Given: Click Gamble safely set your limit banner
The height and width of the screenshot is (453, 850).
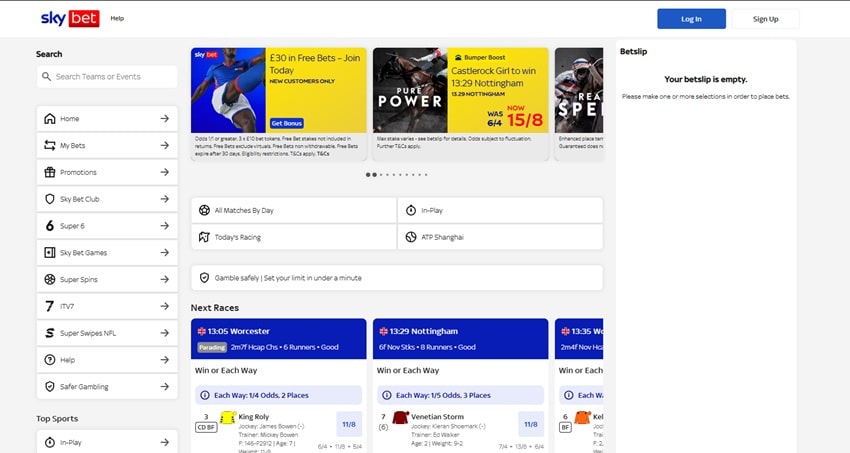Looking at the screenshot, I should (x=397, y=277).
